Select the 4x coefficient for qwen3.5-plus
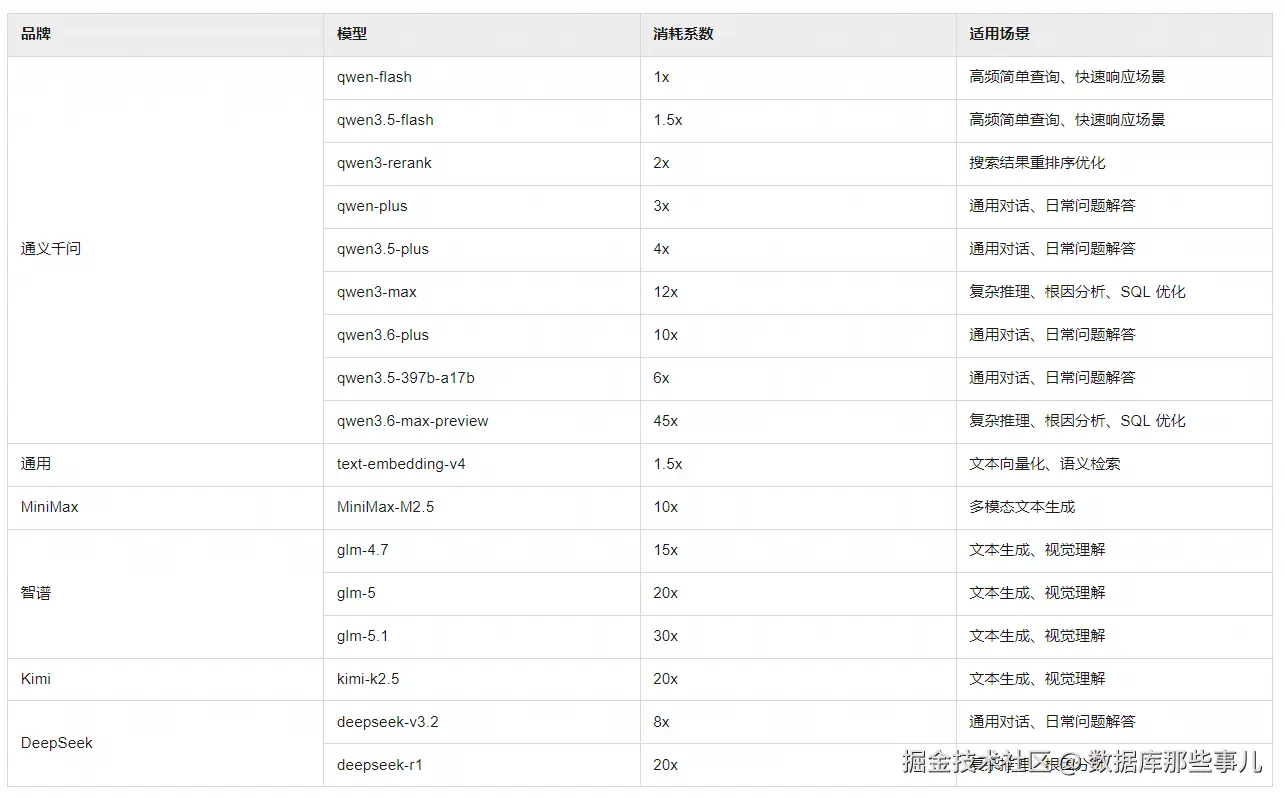The width and height of the screenshot is (1285, 798). point(661,249)
